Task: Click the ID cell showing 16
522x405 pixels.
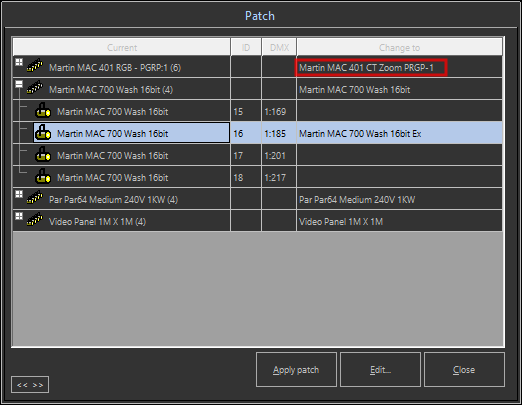Action: pos(246,133)
